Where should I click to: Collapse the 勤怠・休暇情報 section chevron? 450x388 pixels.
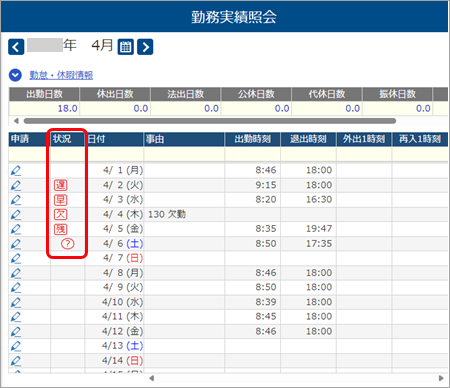click(x=15, y=75)
